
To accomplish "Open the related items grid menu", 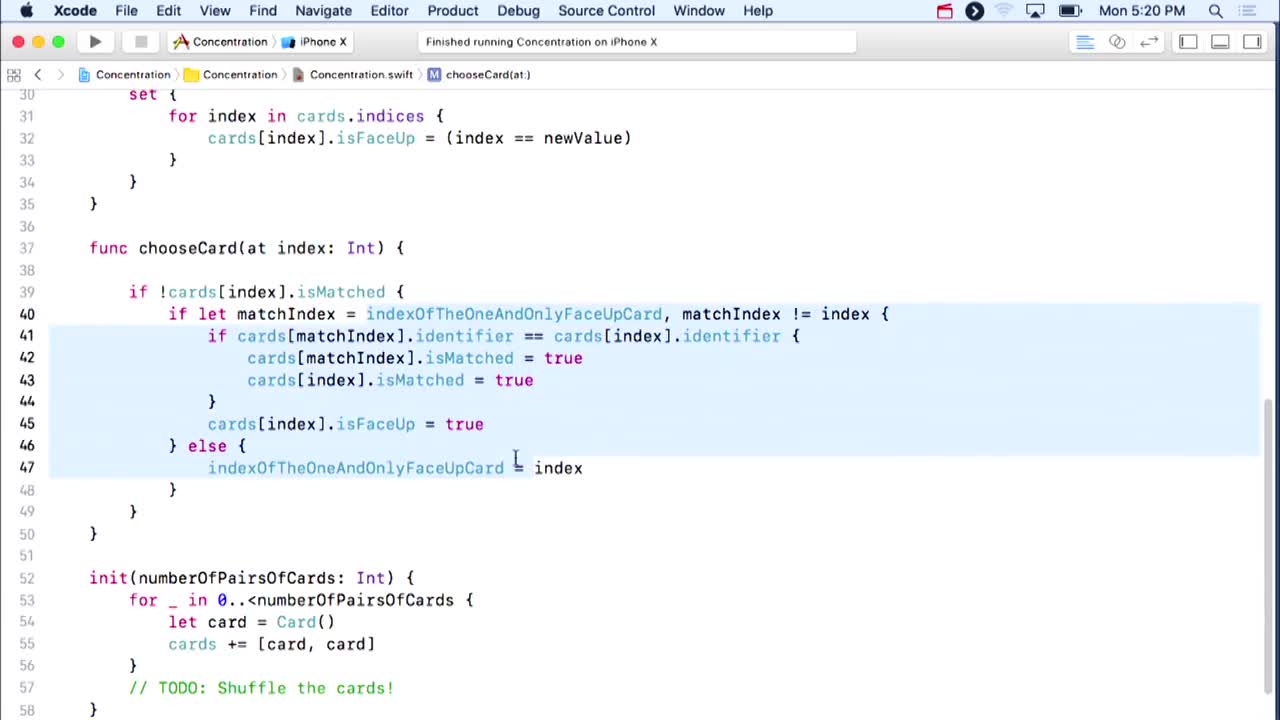I will (x=14, y=75).
